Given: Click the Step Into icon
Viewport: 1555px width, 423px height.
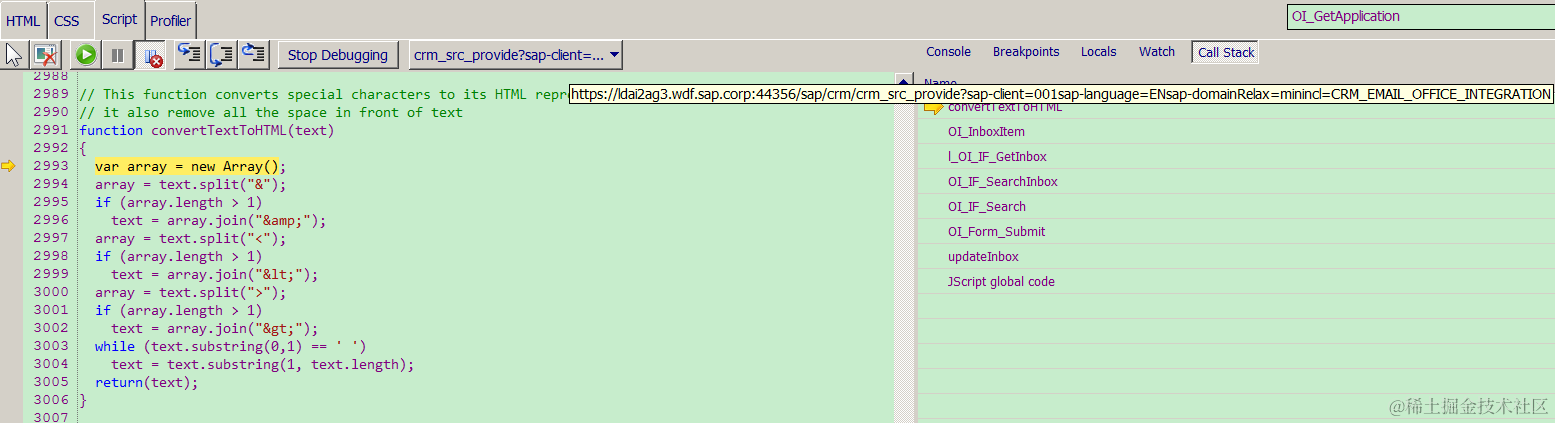Looking at the screenshot, I should pyautogui.click(x=189, y=55).
